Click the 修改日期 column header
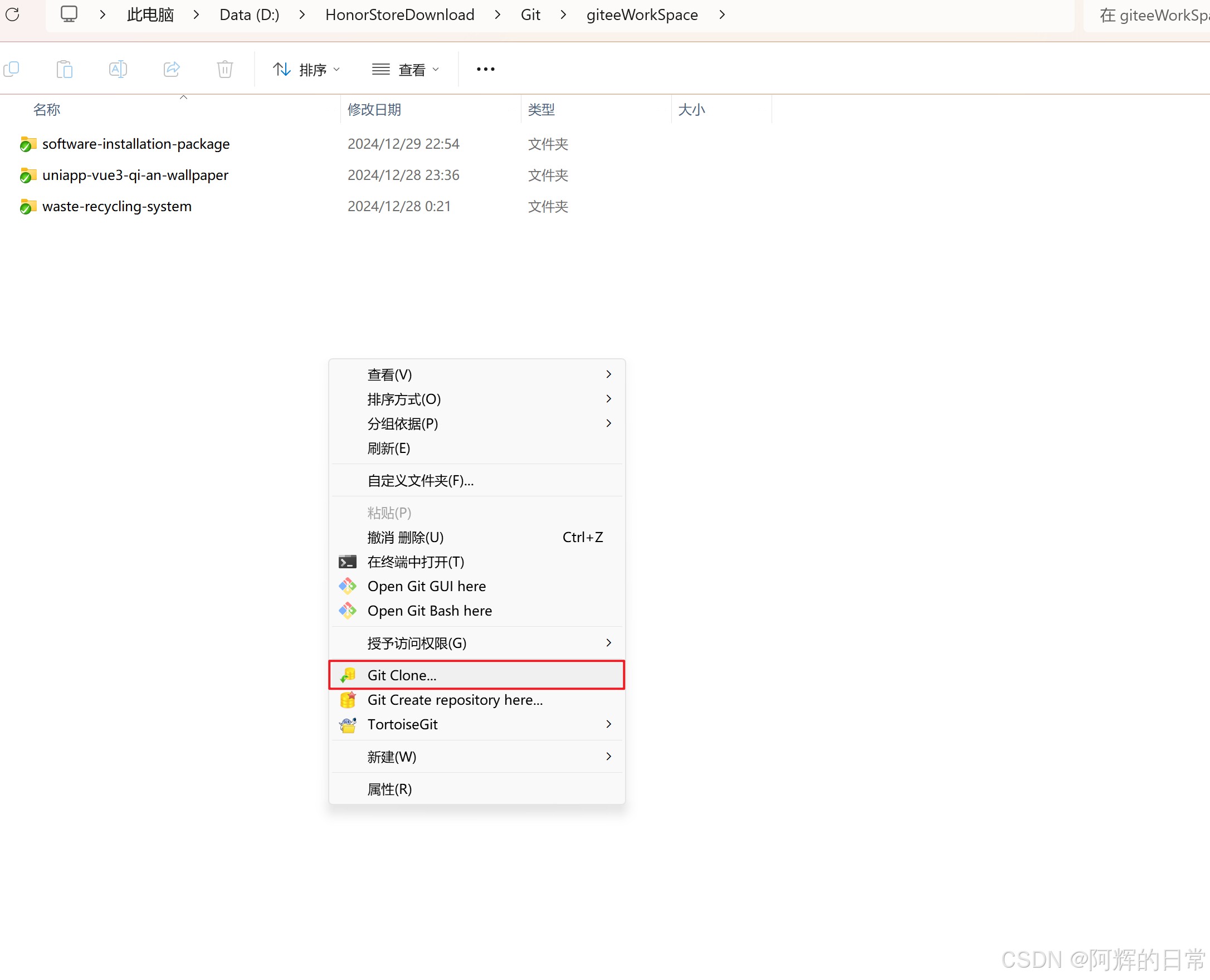This screenshot has height=980, width=1210. pyautogui.click(x=374, y=110)
